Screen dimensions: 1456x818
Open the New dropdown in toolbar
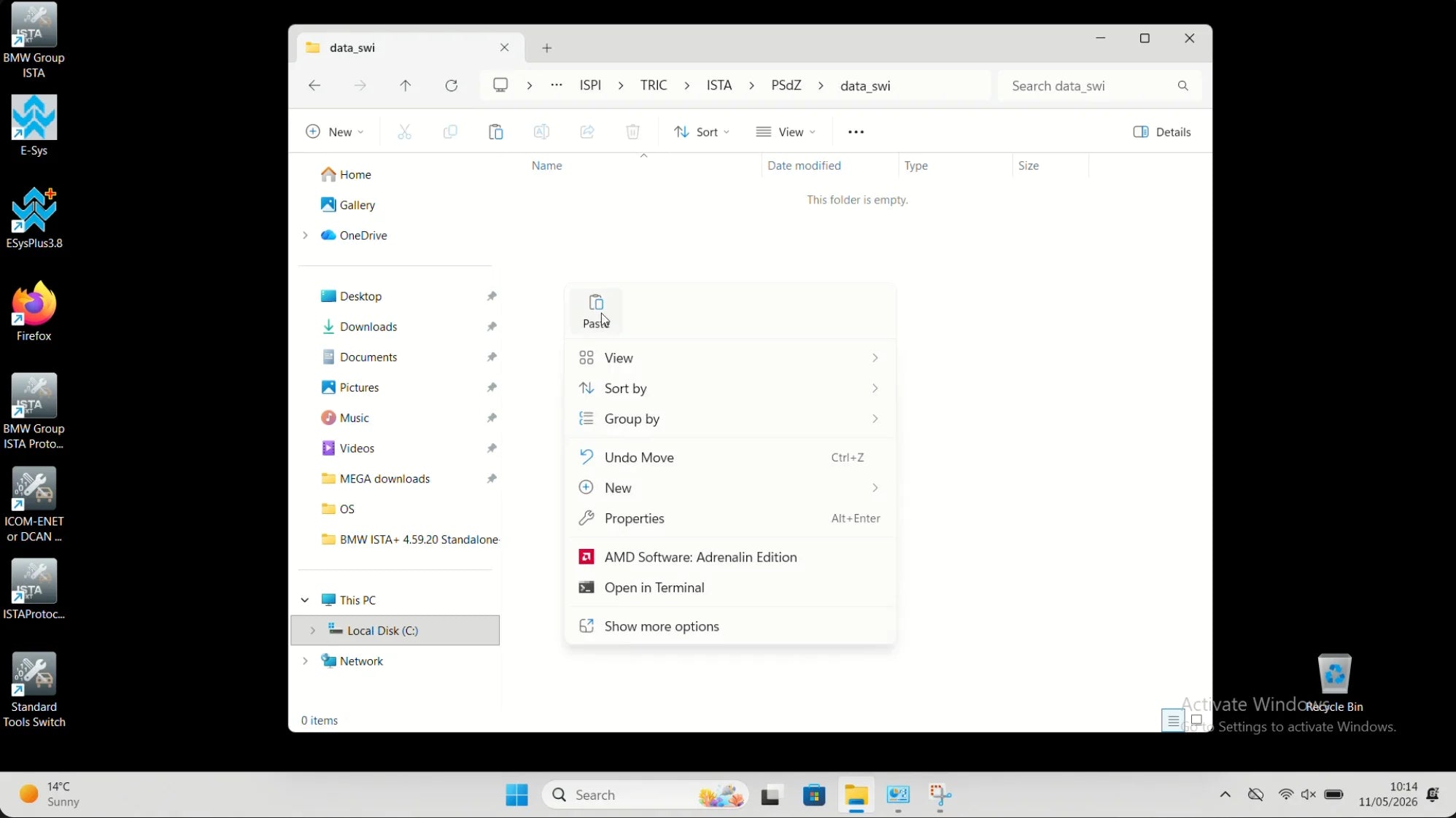coord(334,132)
